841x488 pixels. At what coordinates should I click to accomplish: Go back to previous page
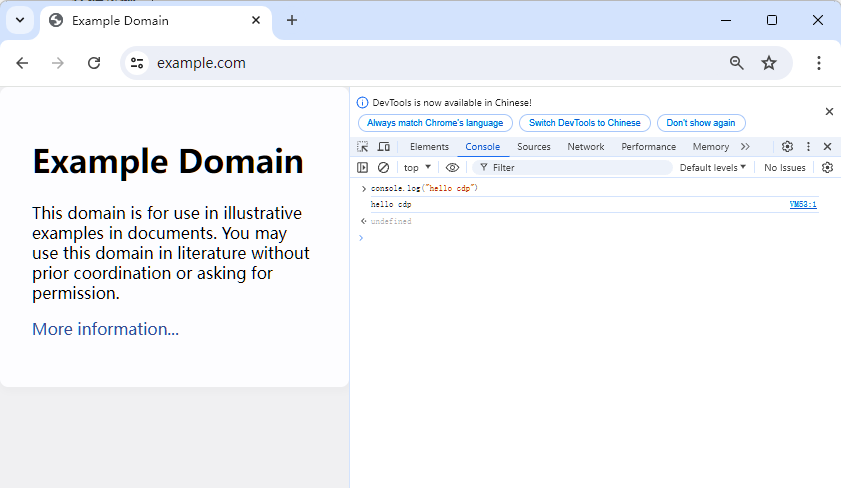click(22, 63)
